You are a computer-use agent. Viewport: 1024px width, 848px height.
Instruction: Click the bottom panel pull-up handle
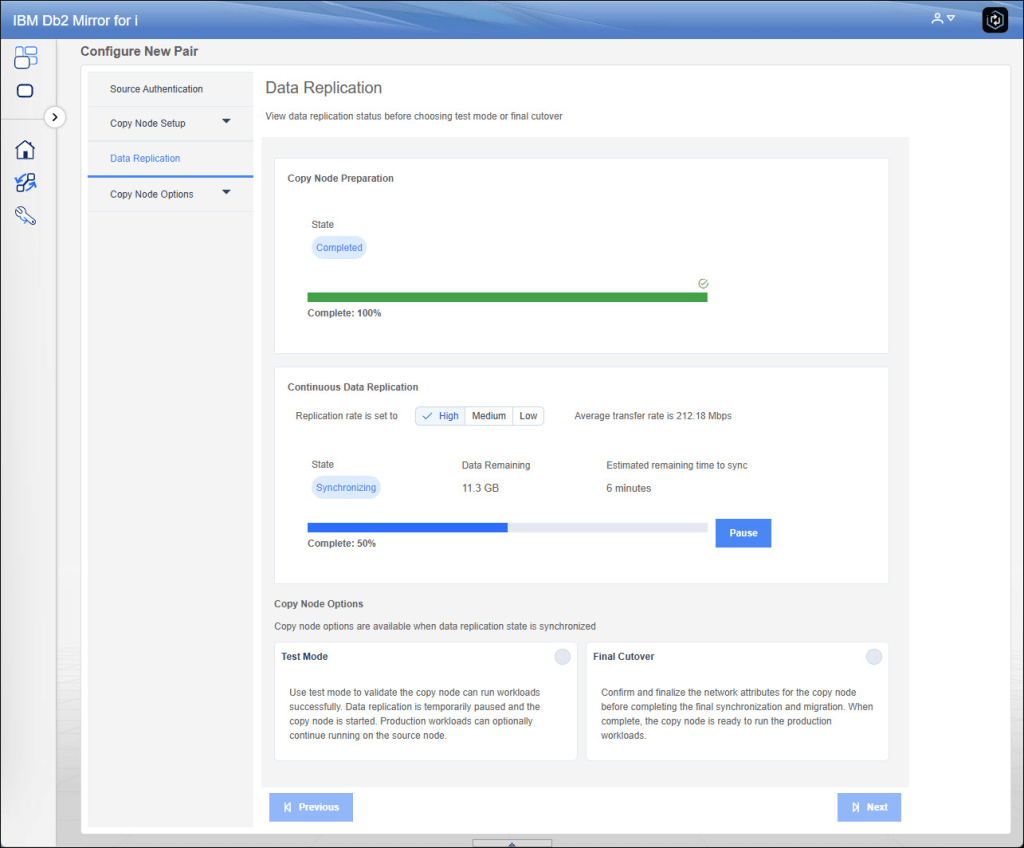(512, 843)
